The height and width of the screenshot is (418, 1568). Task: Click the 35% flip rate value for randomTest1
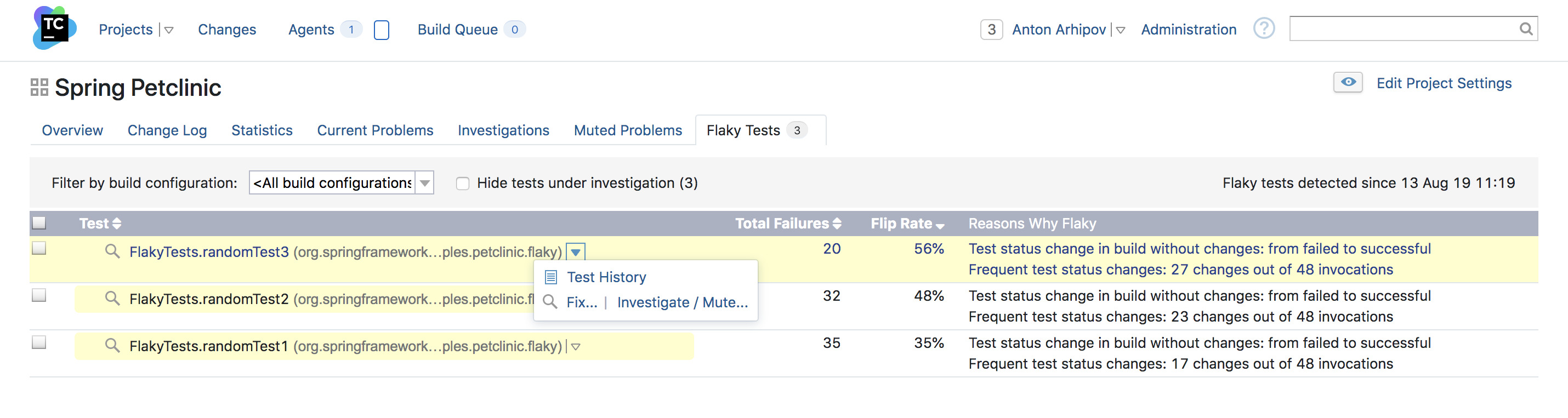(x=929, y=342)
